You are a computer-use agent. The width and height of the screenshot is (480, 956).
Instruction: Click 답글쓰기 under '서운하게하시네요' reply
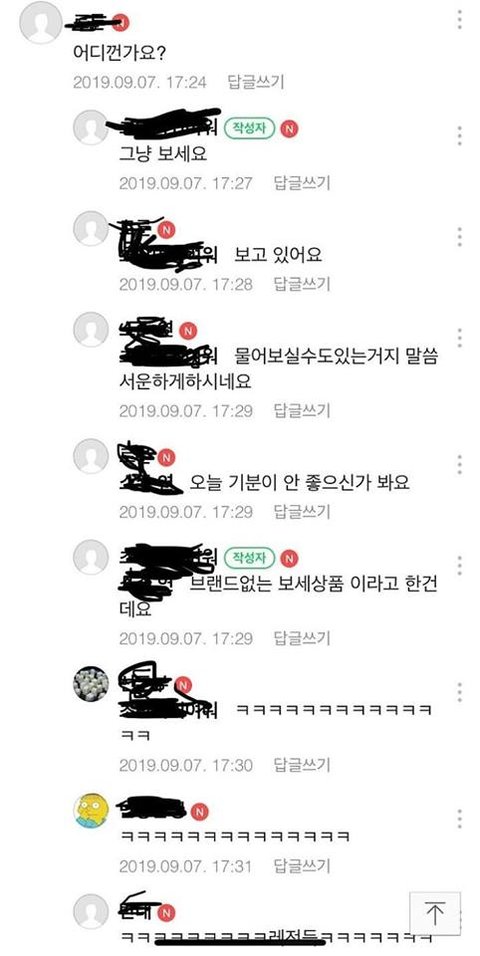coord(302,410)
